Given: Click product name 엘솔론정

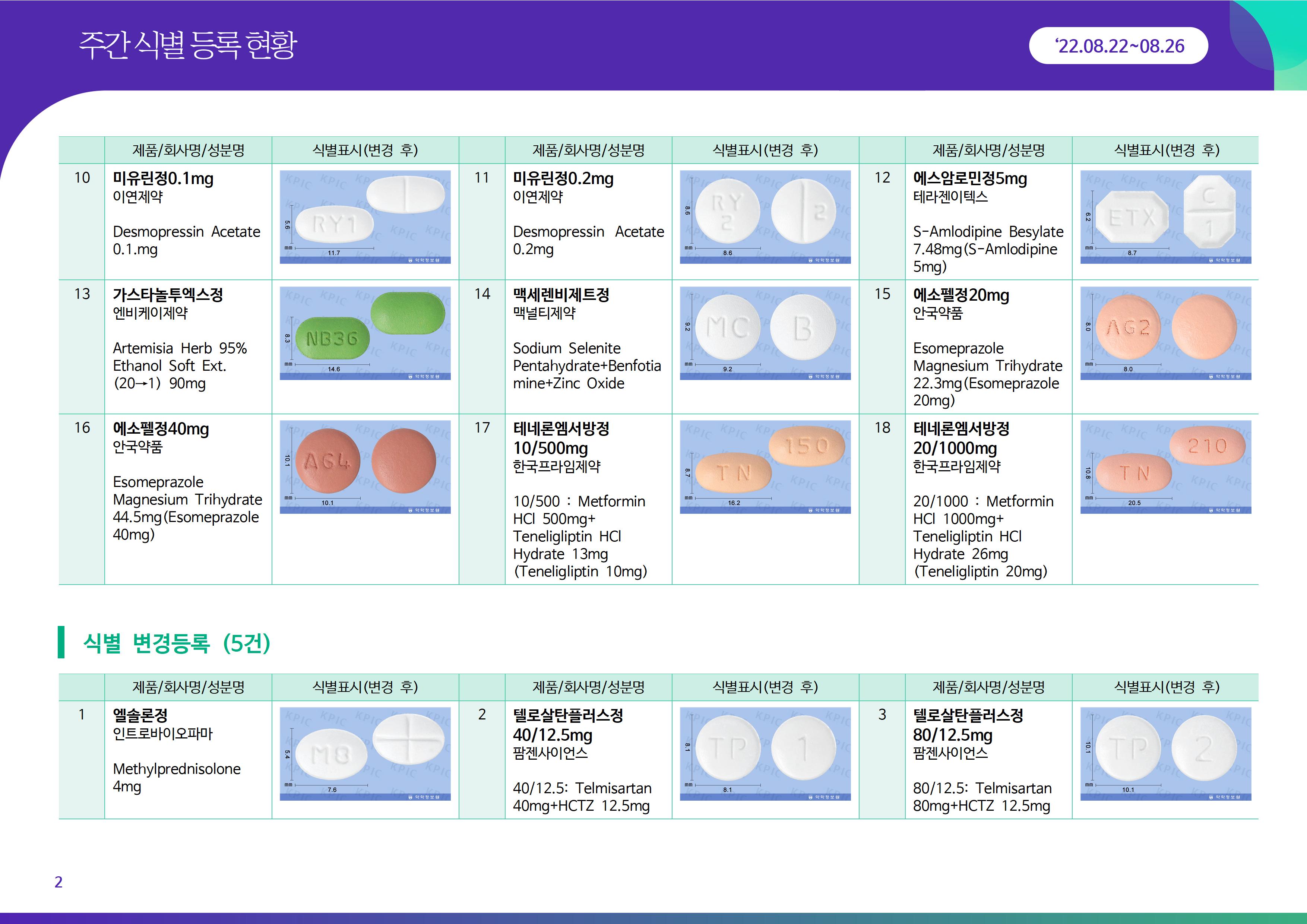Looking at the screenshot, I should pos(140,716).
